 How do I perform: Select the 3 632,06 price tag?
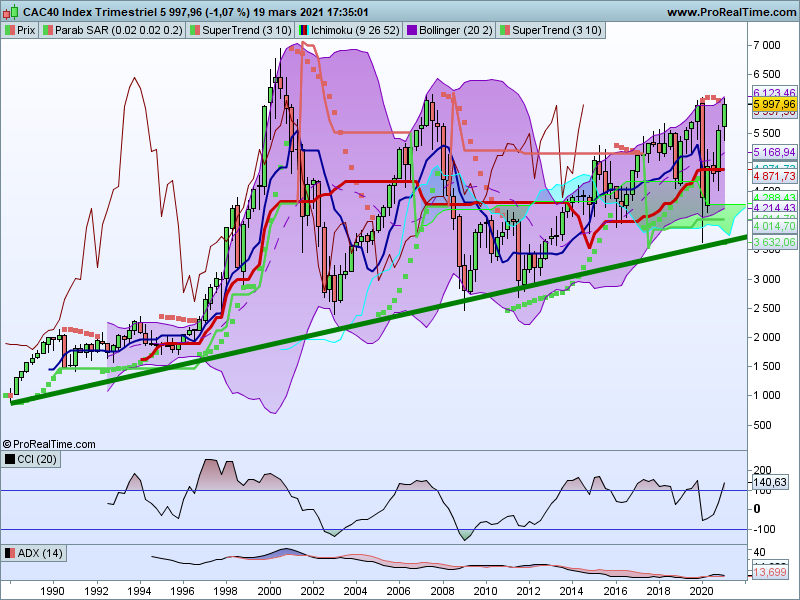pos(774,242)
